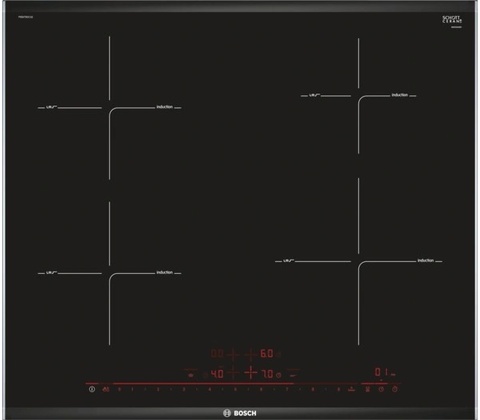Set power level 5 on the slider

point(235,389)
